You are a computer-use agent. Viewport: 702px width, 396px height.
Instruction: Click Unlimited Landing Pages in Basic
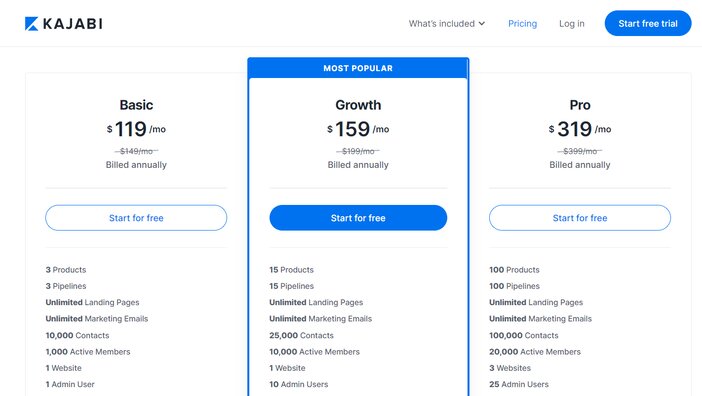click(92, 302)
